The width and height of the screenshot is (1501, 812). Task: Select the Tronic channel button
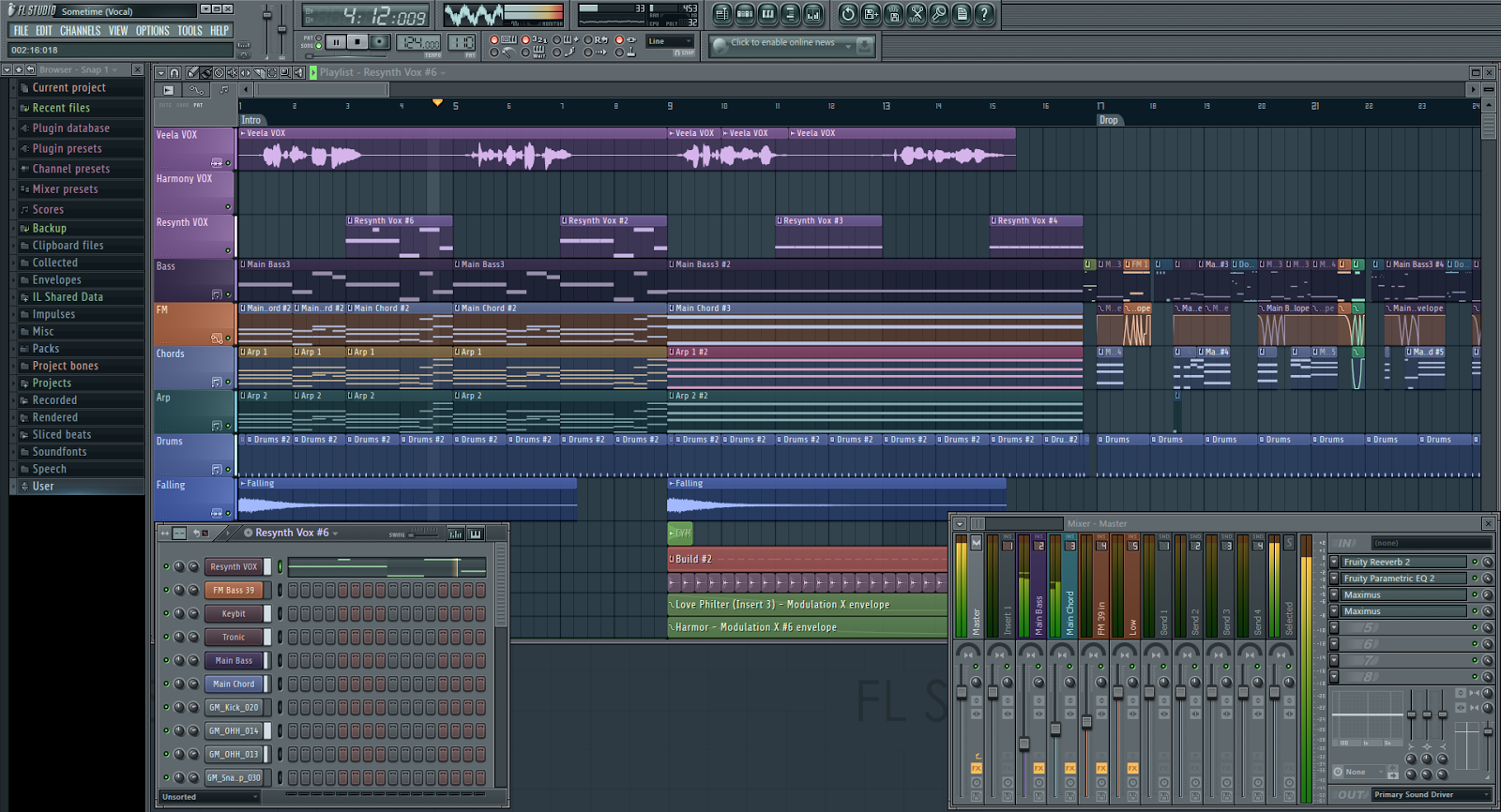click(234, 637)
